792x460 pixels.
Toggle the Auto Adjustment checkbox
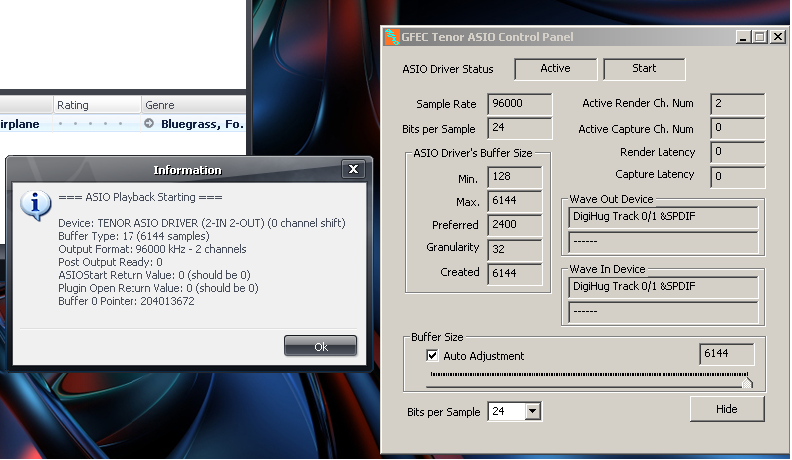[x=432, y=355]
